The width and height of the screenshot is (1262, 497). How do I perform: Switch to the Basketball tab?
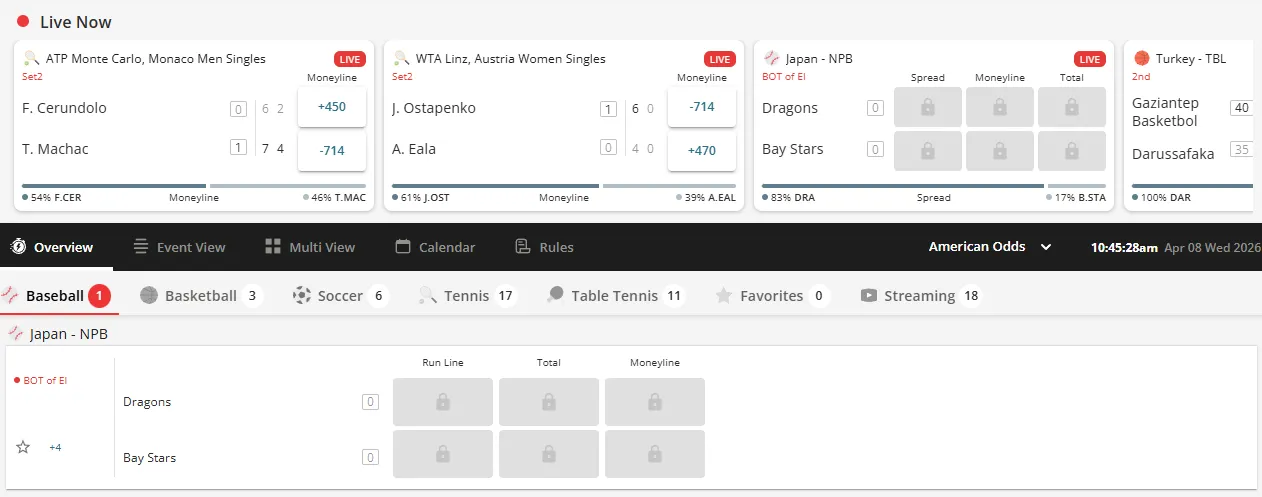click(x=200, y=296)
